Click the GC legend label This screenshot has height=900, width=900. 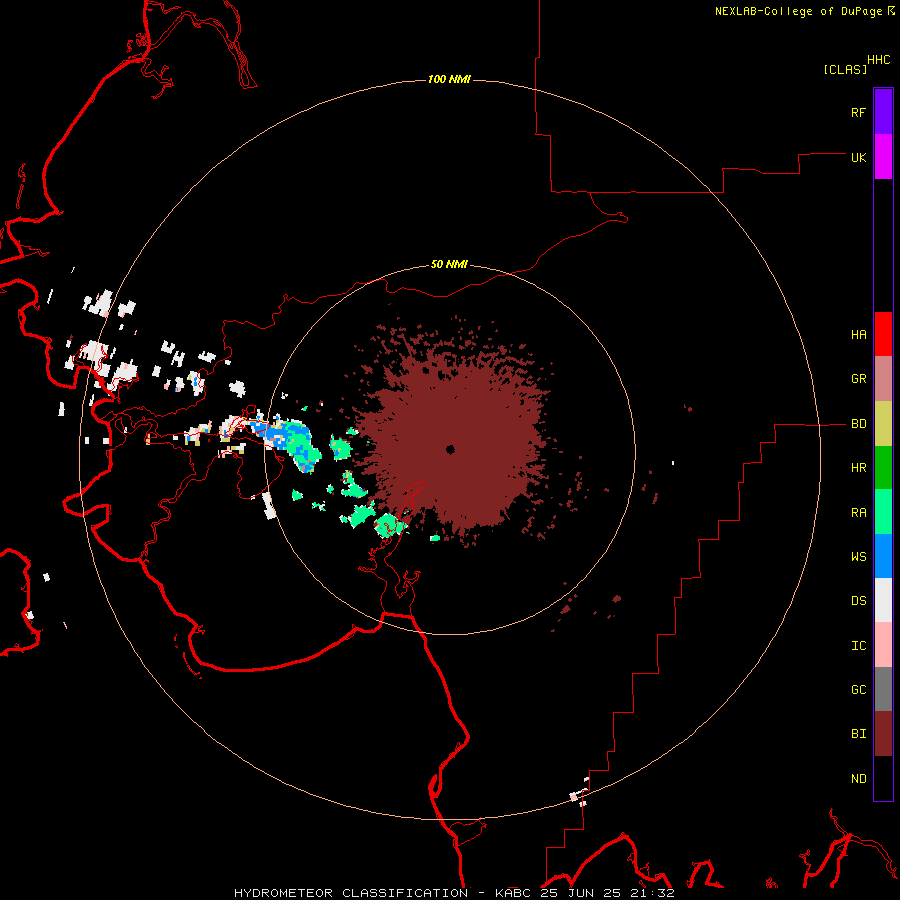pyautogui.click(x=859, y=690)
